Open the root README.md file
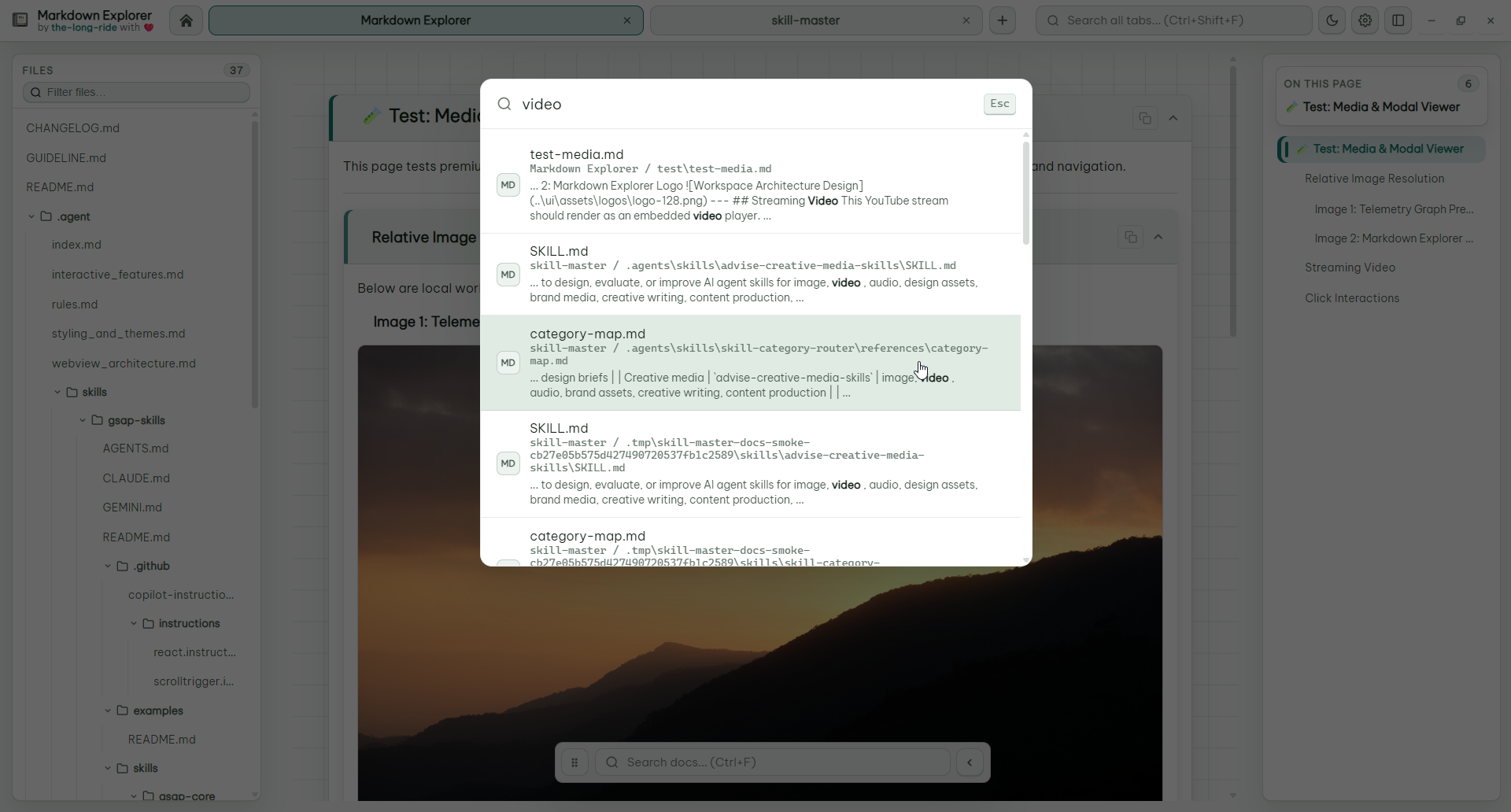The image size is (1511, 812). (x=60, y=187)
